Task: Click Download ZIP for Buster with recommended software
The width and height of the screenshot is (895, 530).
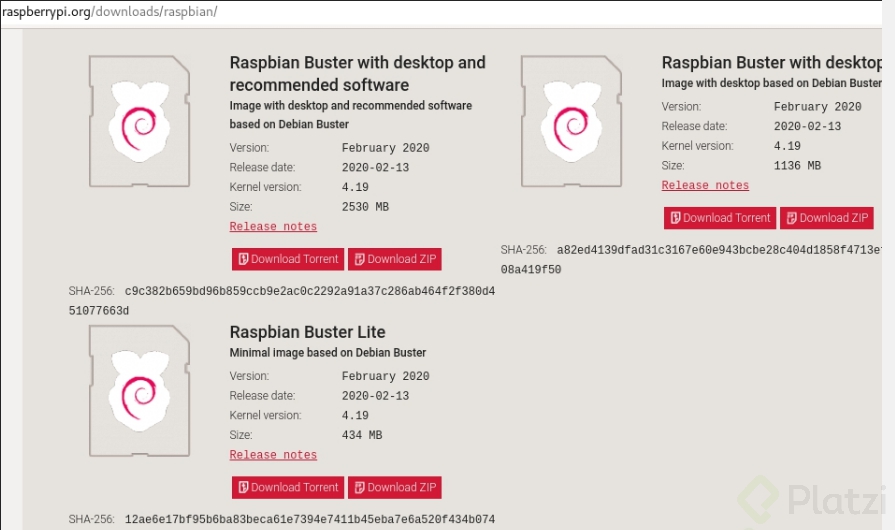Action: (x=395, y=259)
